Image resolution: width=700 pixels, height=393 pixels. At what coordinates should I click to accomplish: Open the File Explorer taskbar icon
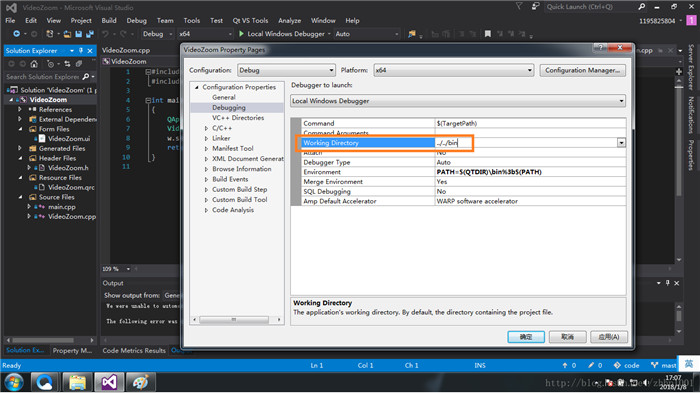tap(77, 383)
